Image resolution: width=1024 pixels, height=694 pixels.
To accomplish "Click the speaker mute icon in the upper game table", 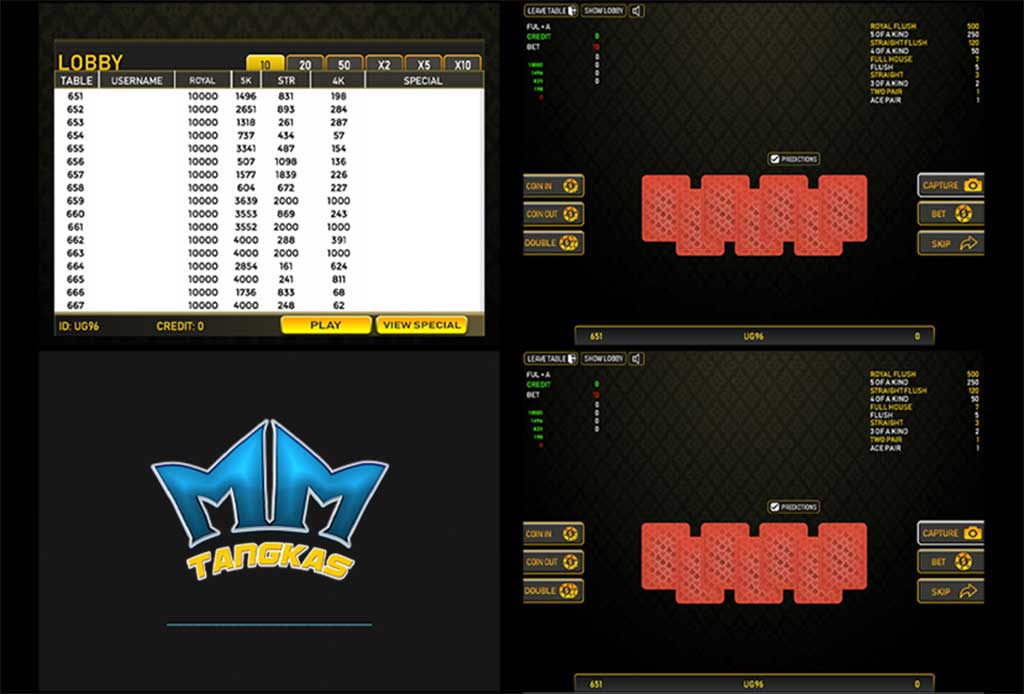I will [637, 11].
